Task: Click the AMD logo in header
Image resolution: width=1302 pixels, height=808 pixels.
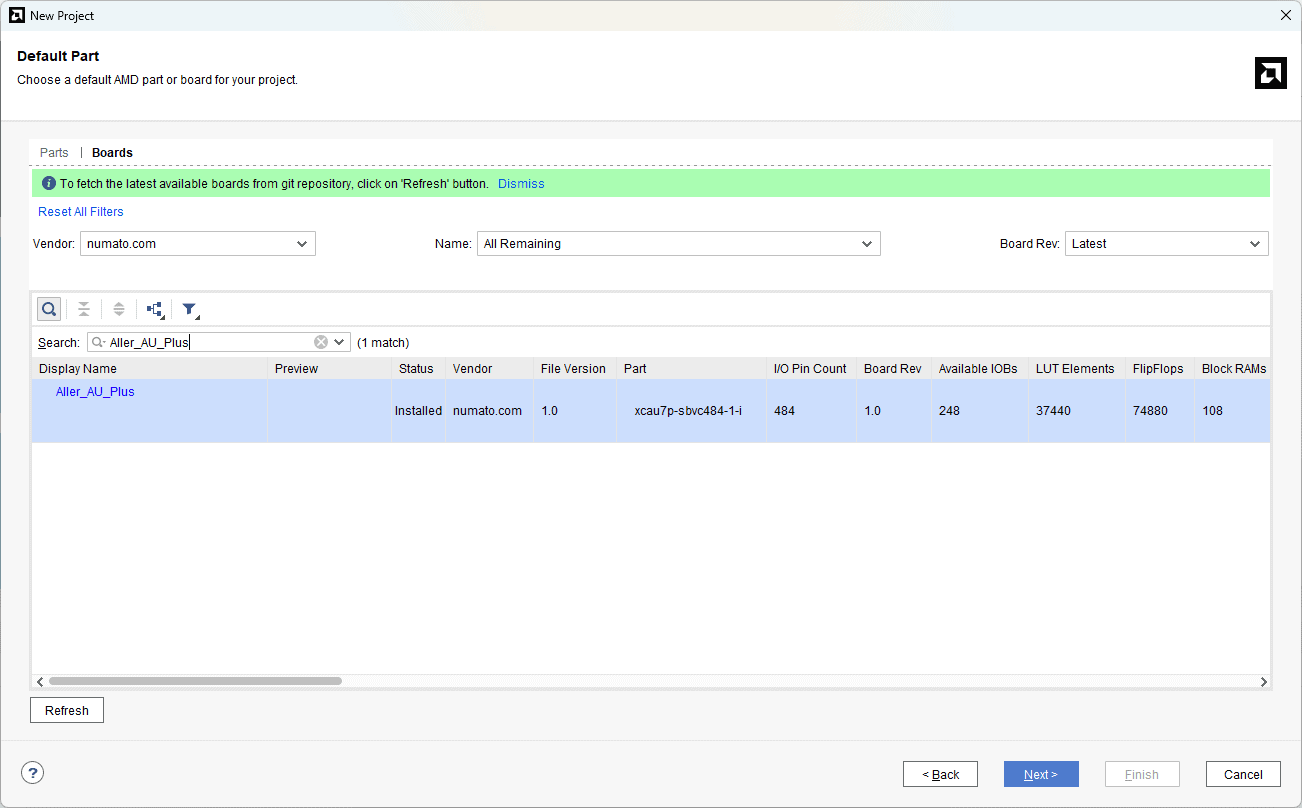Action: pyautogui.click(x=1270, y=73)
